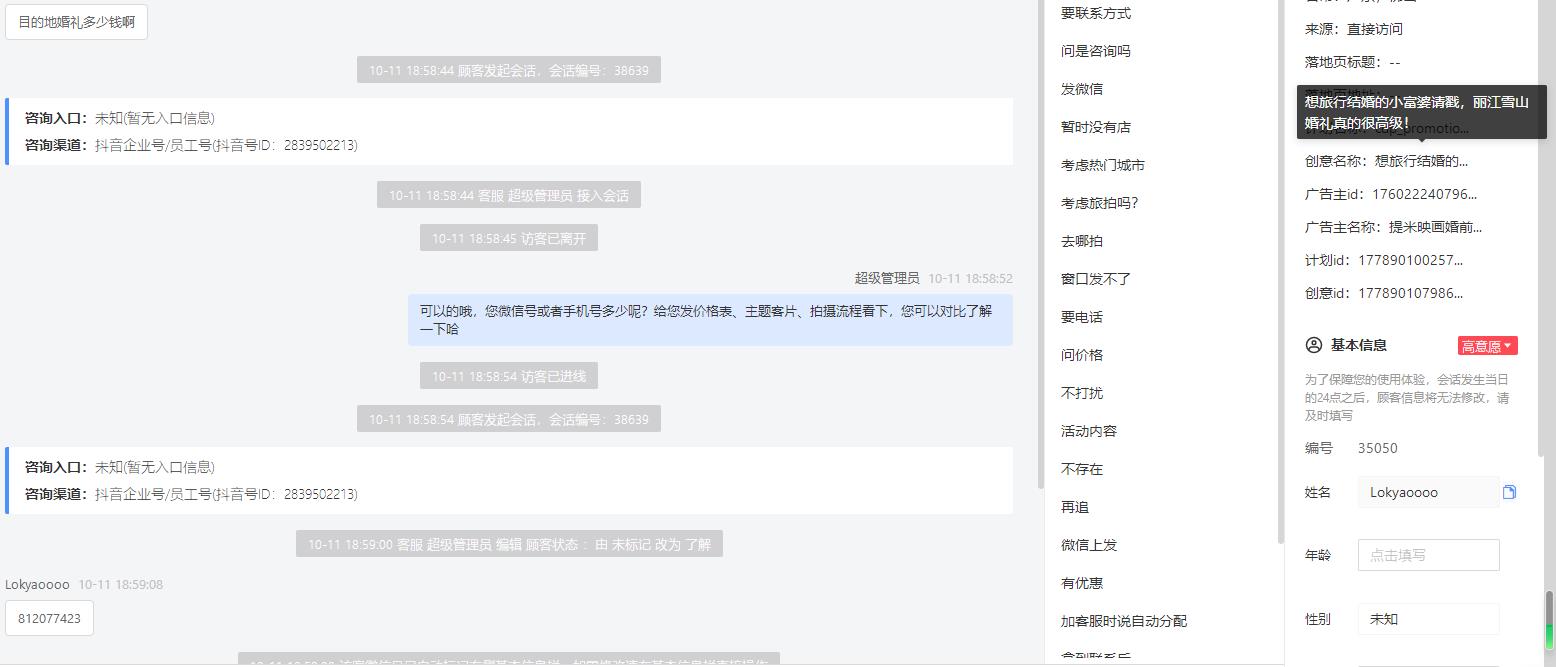Click the 超级管理员 sender label above the agent reply
1556x667 pixels.
(x=887, y=278)
